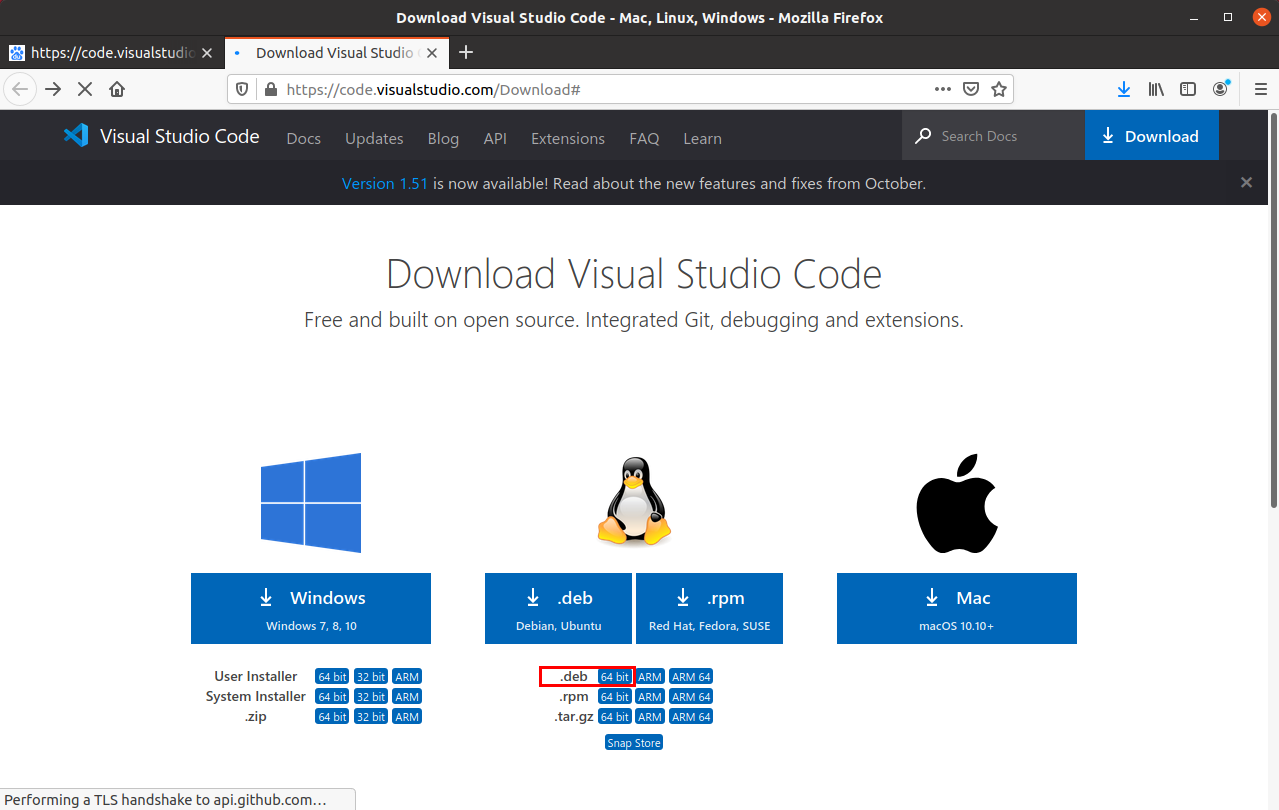The height and width of the screenshot is (810, 1279).
Task: Go to Firefox home page icon
Action: point(117,89)
